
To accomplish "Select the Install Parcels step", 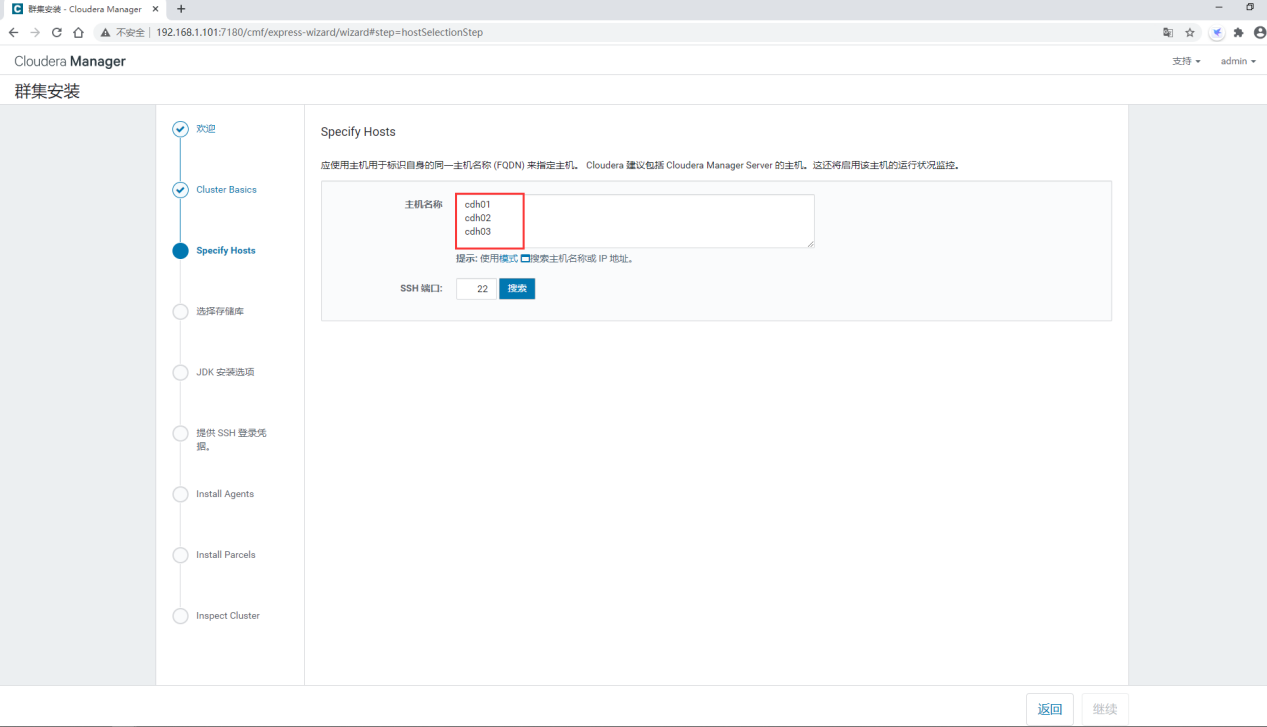I will [226, 555].
